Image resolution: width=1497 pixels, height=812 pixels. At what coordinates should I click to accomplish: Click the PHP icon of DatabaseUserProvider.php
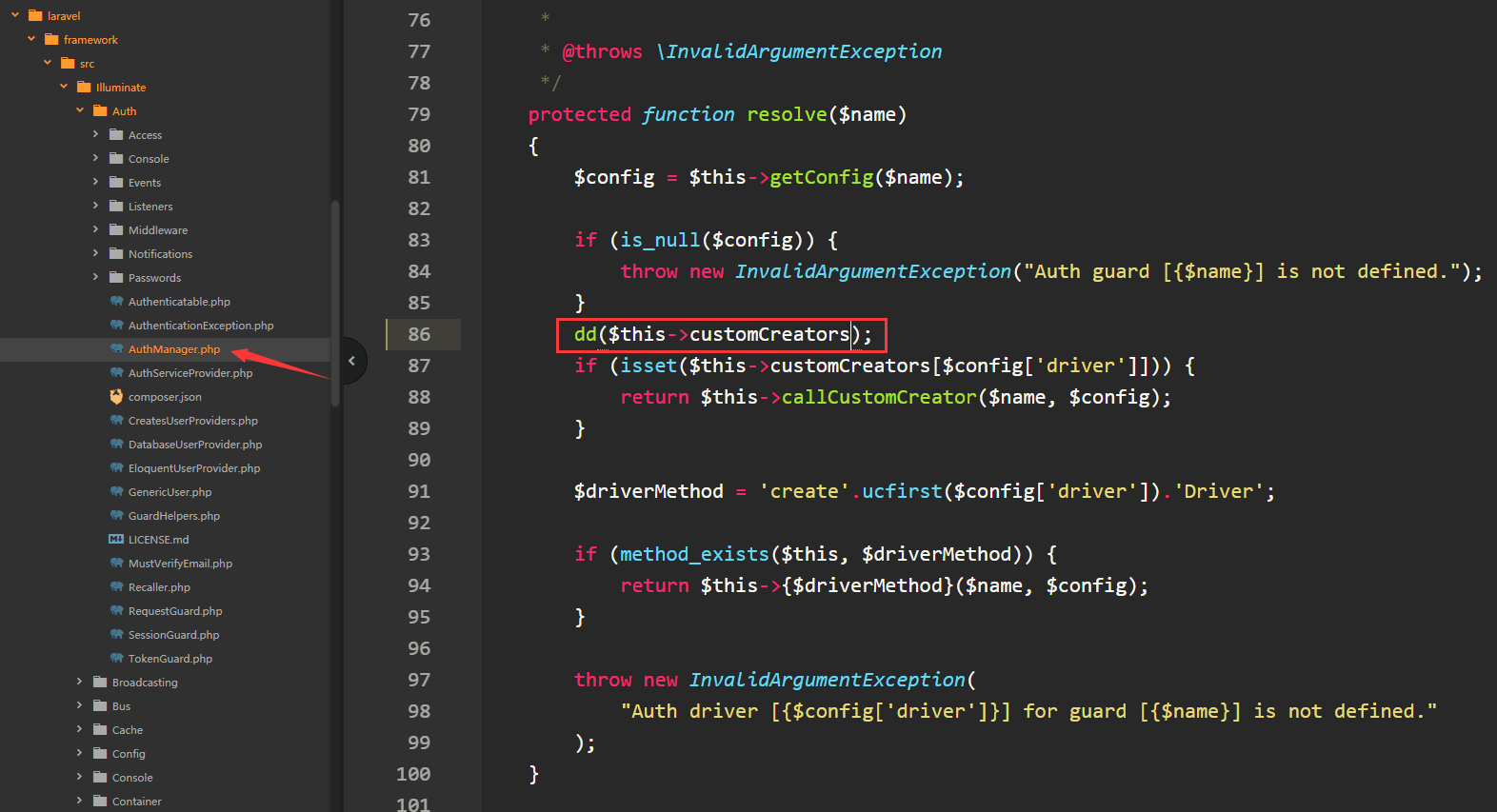[x=116, y=444]
